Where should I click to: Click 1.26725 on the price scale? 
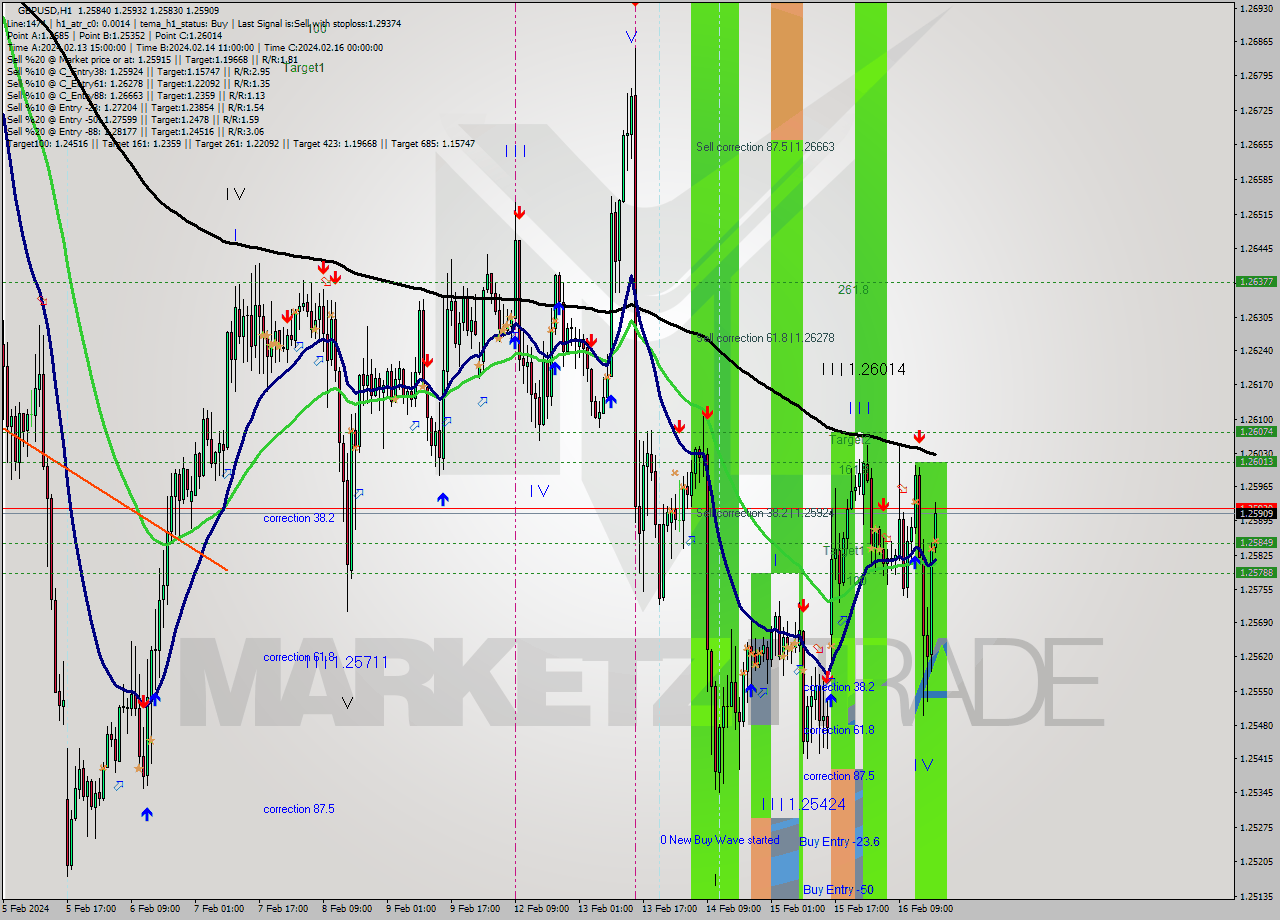[x=1256, y=111]
